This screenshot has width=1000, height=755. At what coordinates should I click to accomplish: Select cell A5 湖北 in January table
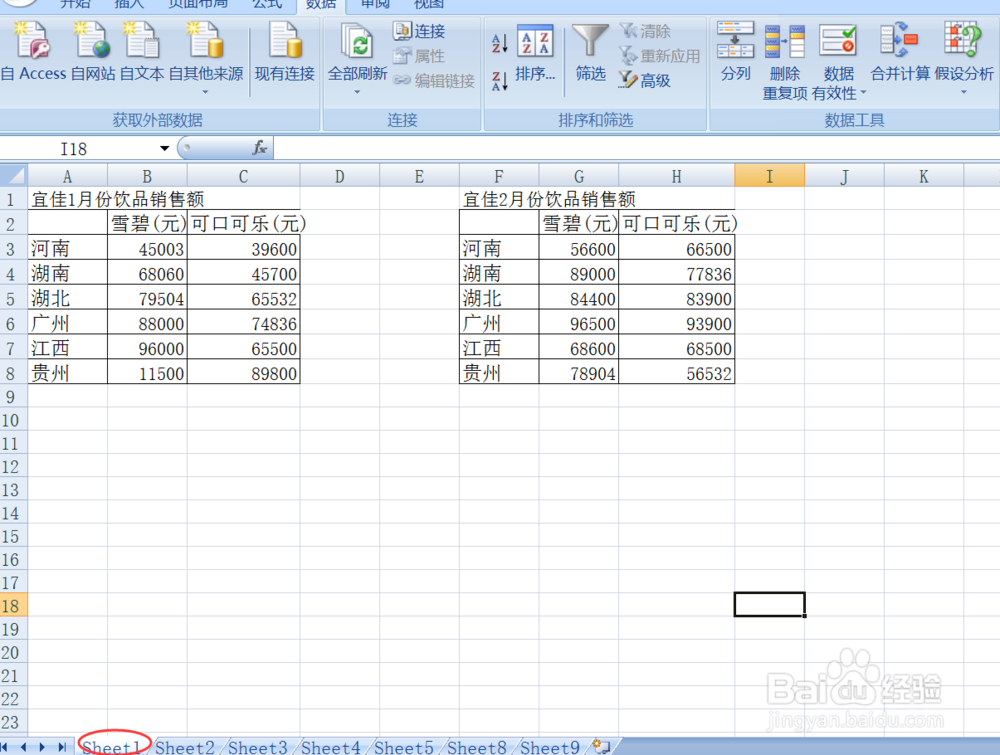(x=68, y=298)
